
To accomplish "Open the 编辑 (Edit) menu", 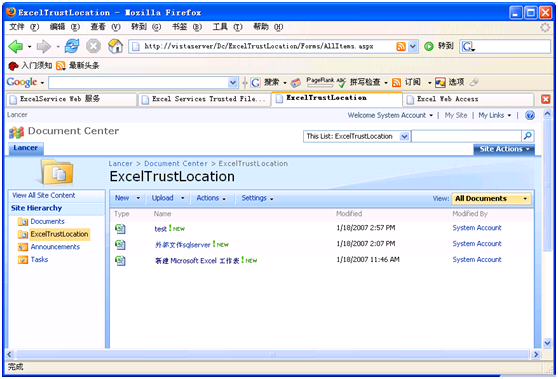I will (64, 27).
